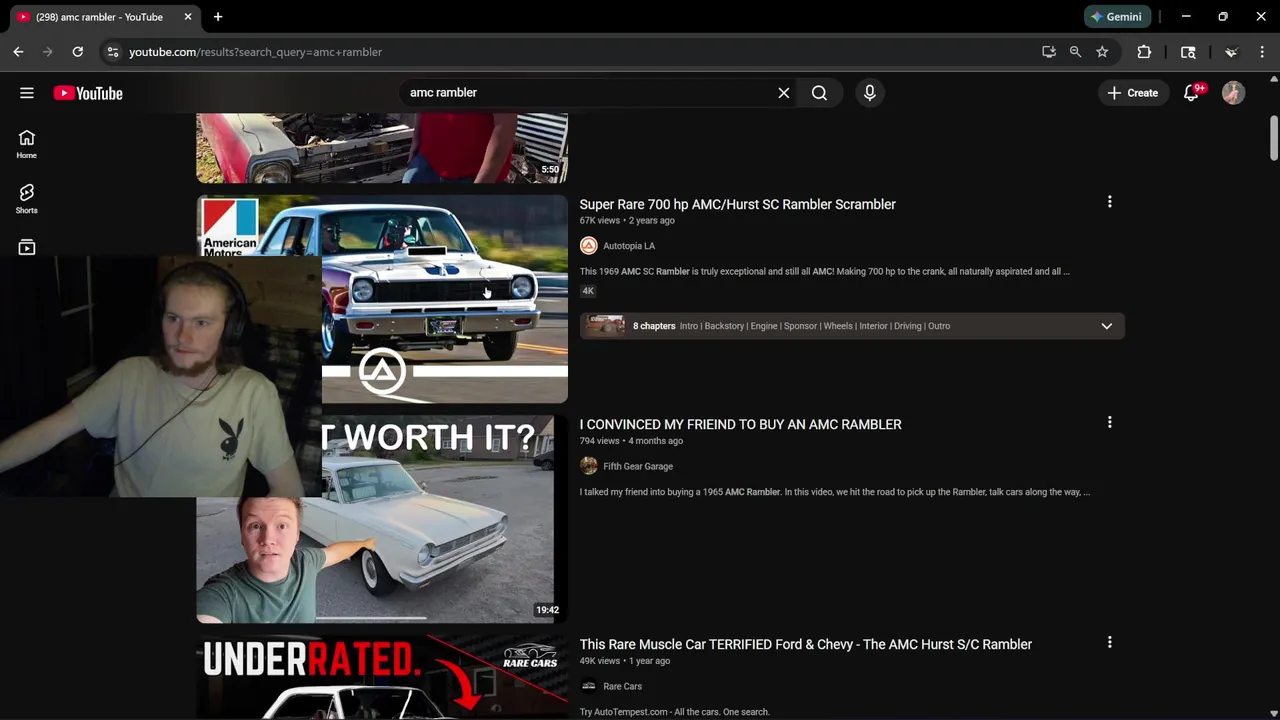The height and width of the screenshot is (720, 1280).
Task: Open the notifications bell
Action: coord(1191,93)
